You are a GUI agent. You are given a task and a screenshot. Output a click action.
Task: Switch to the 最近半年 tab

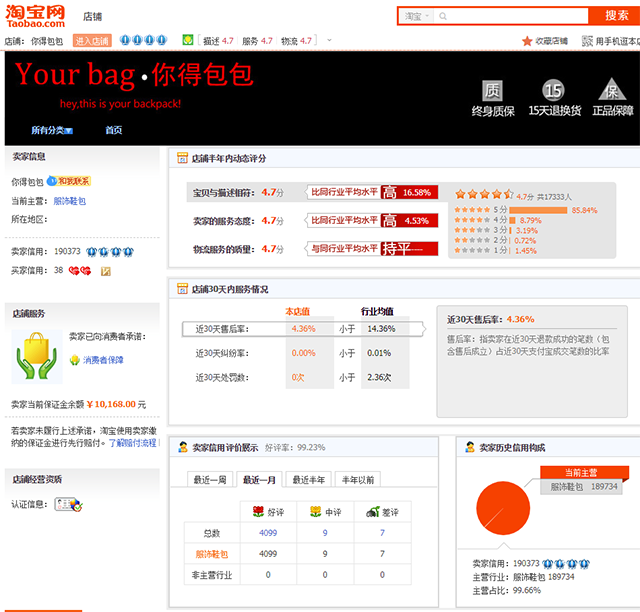tap(308, 480)
